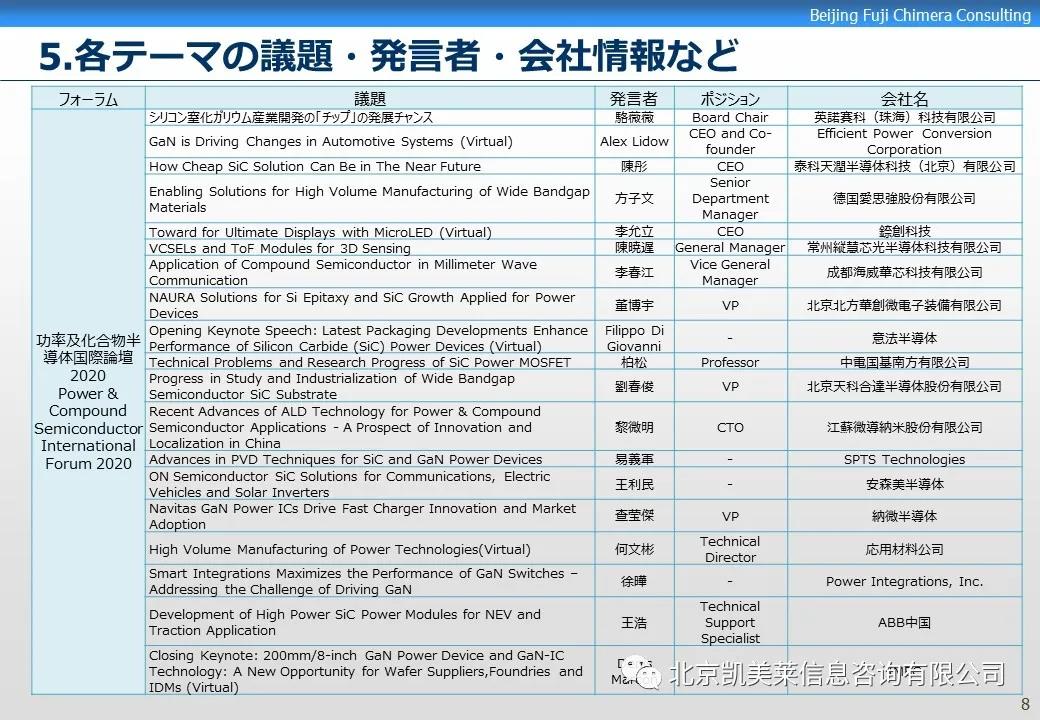Click the 'CEO and Co-founder' position cell
The image size is (1040, 720).
pos(730,141)
